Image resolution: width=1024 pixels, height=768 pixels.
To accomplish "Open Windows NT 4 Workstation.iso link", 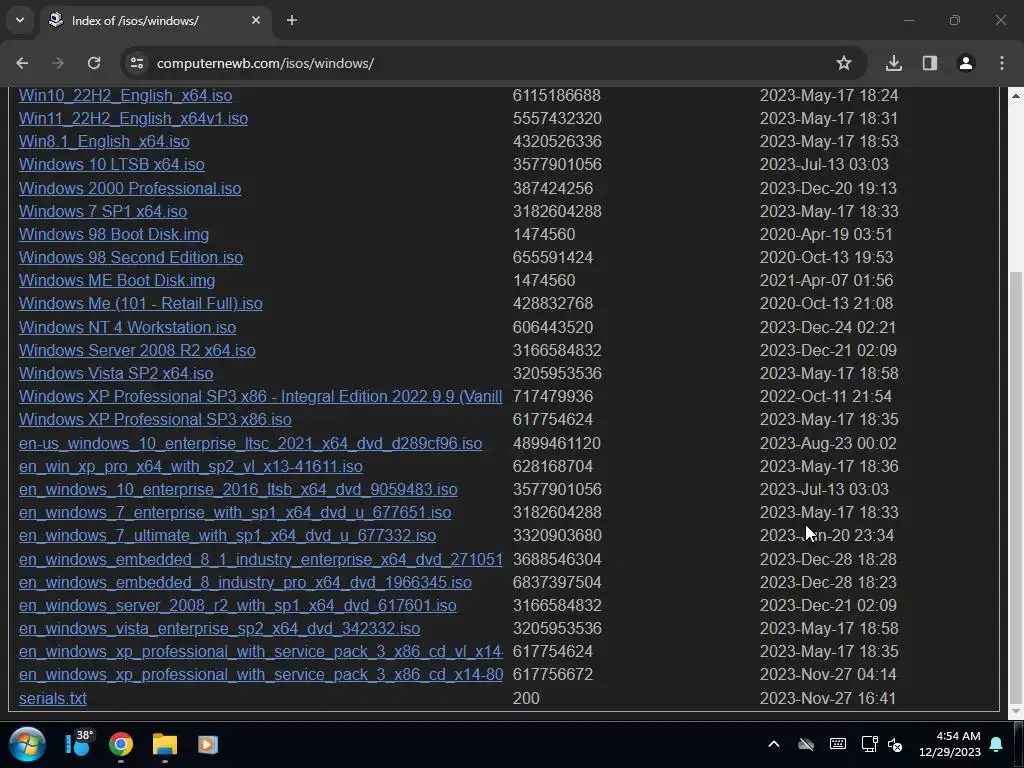I will point(127,327).
